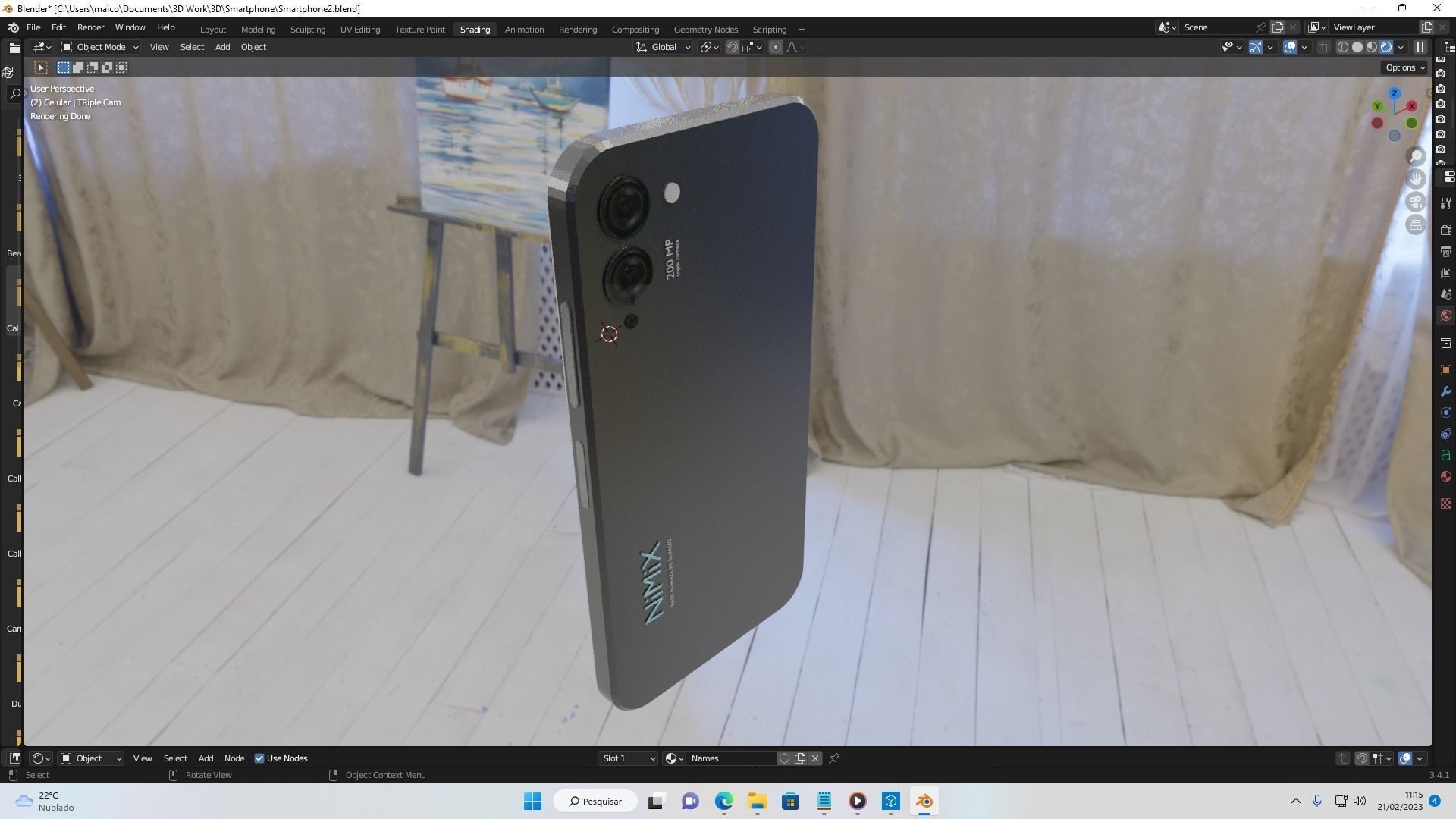Create new scene with the copy icon
The height and width of the screenshot is (819, 1456).
[x=1278, y=27]
